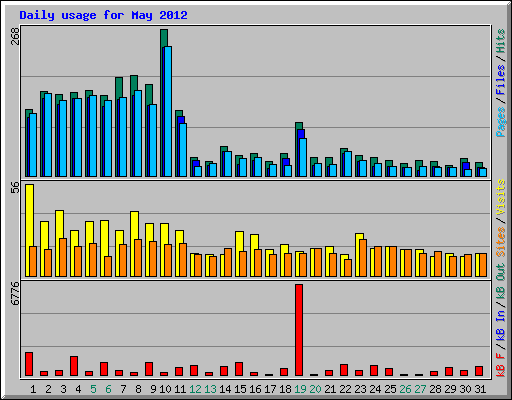
Task: Click day 4 on the x-axis
Action: point(78,389)
